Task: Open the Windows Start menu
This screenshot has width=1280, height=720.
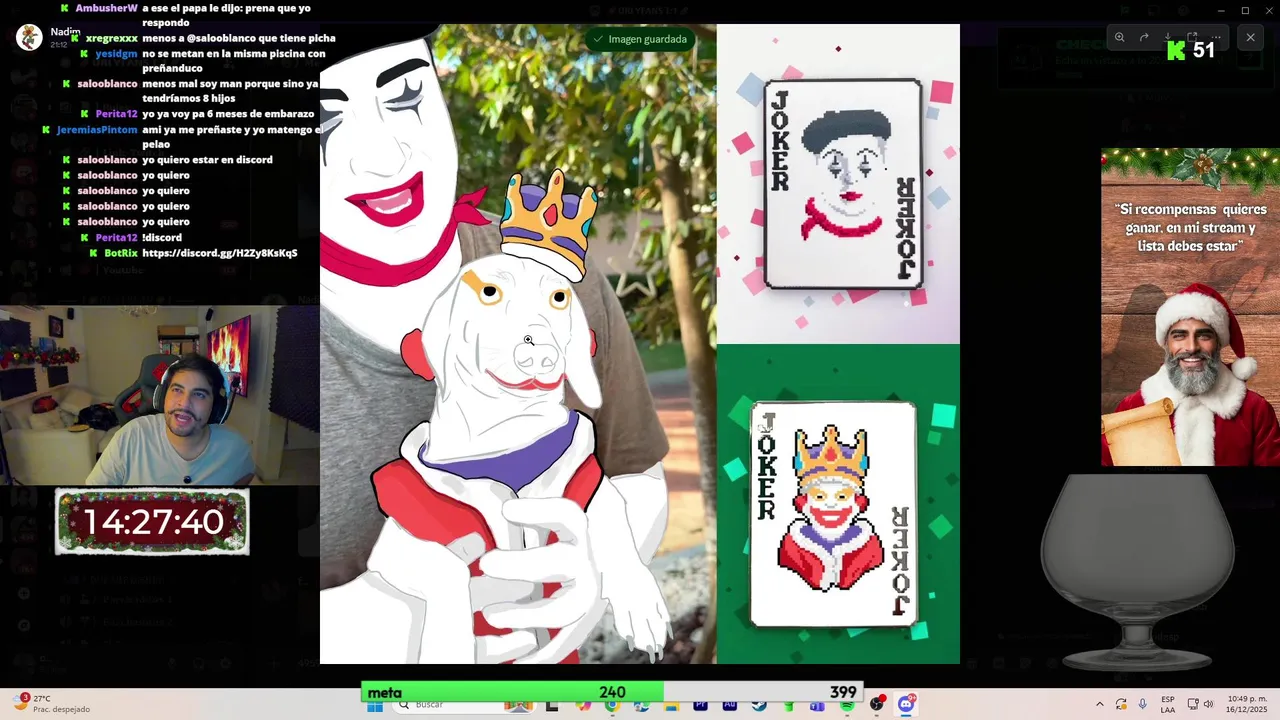Action: [x=374, y=705]
